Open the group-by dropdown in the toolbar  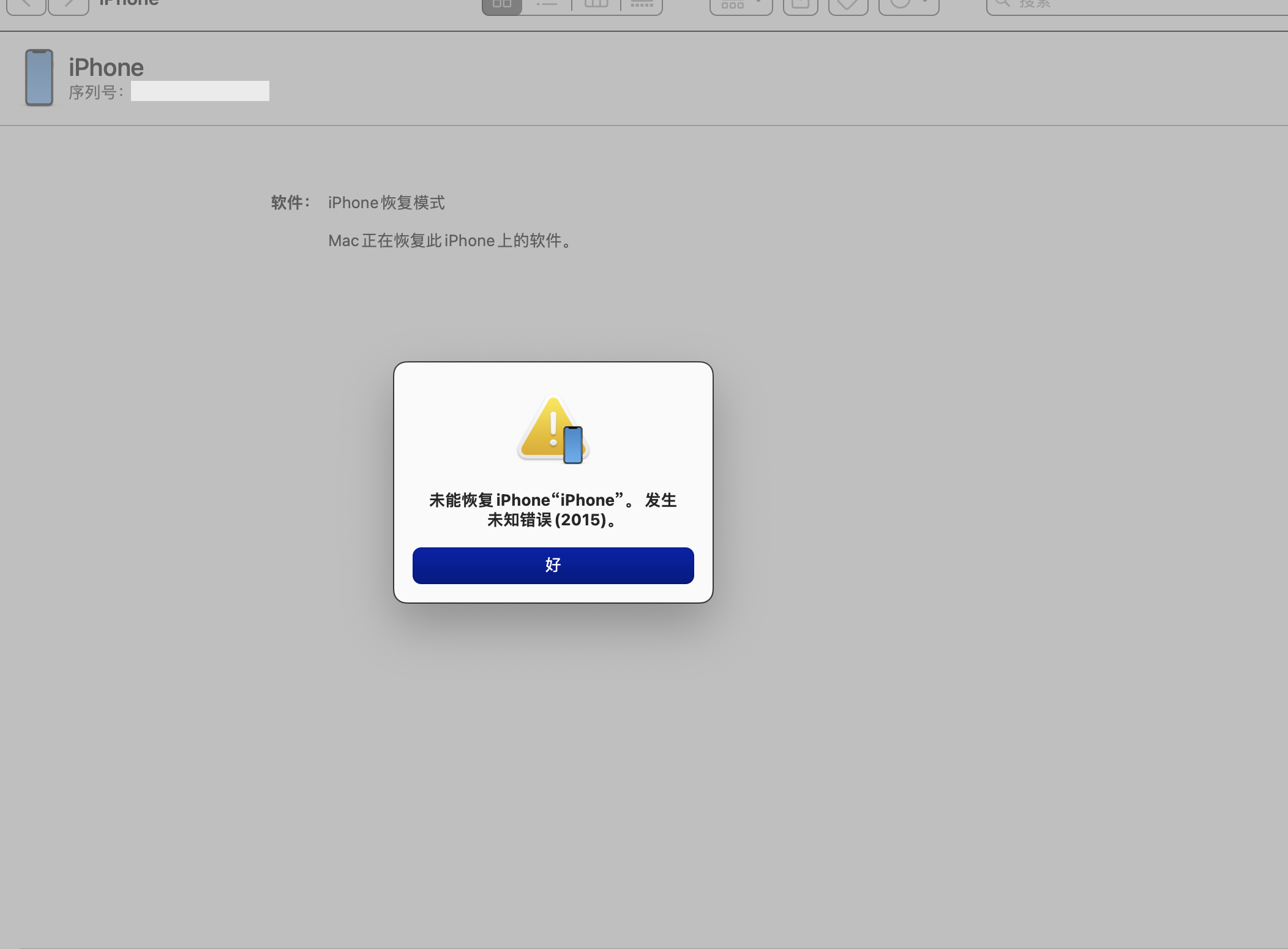(741, 5)
